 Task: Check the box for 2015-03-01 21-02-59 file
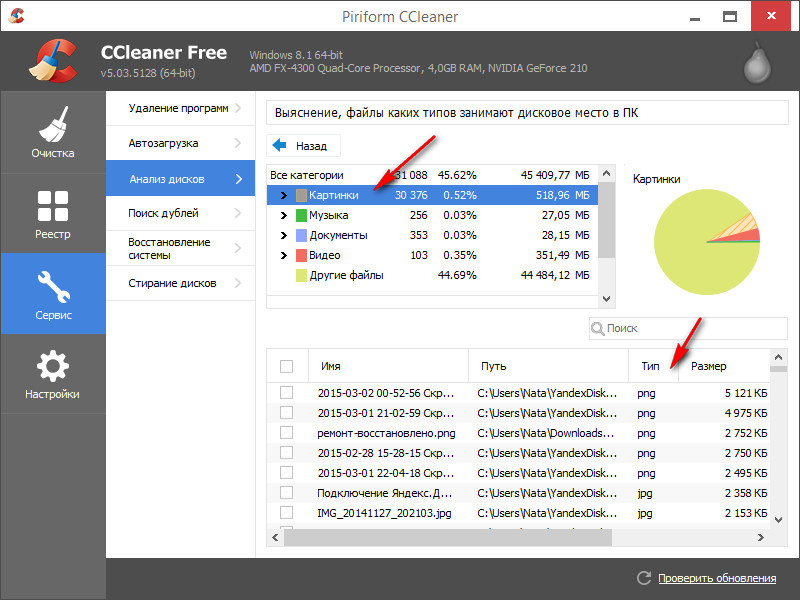tap(286, 412)
